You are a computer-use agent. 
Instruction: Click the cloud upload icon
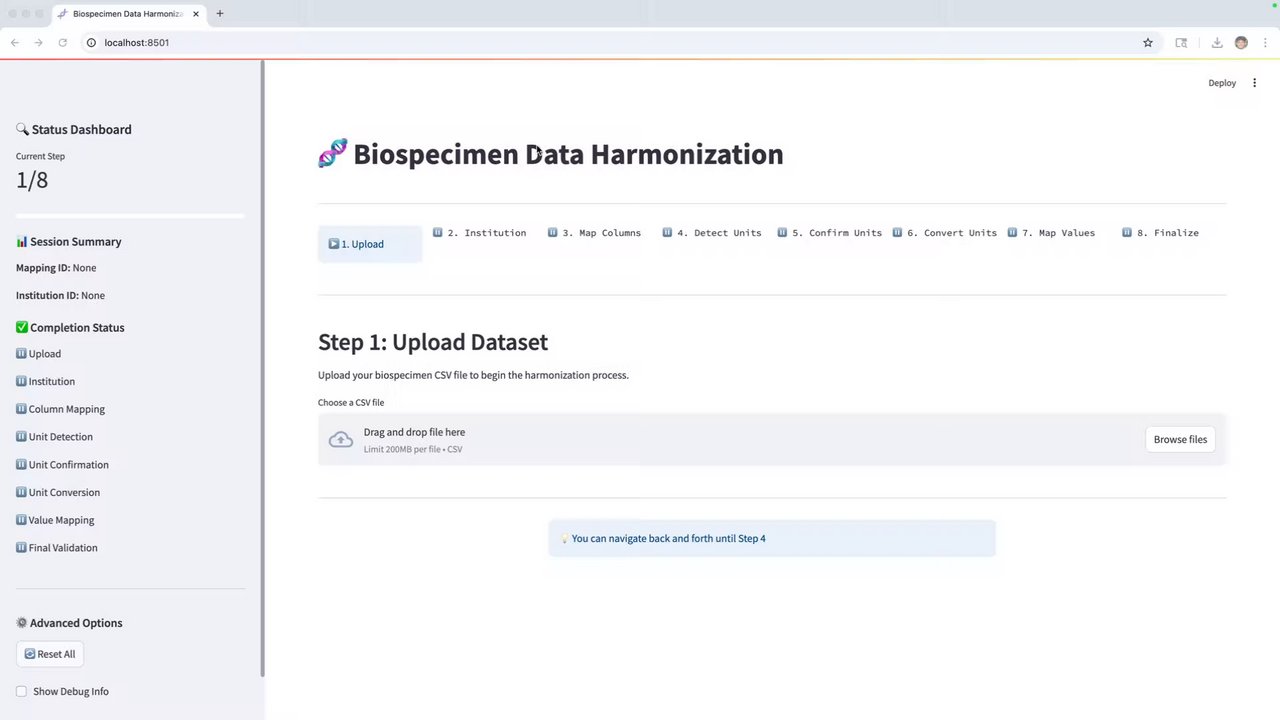point(341,440)
